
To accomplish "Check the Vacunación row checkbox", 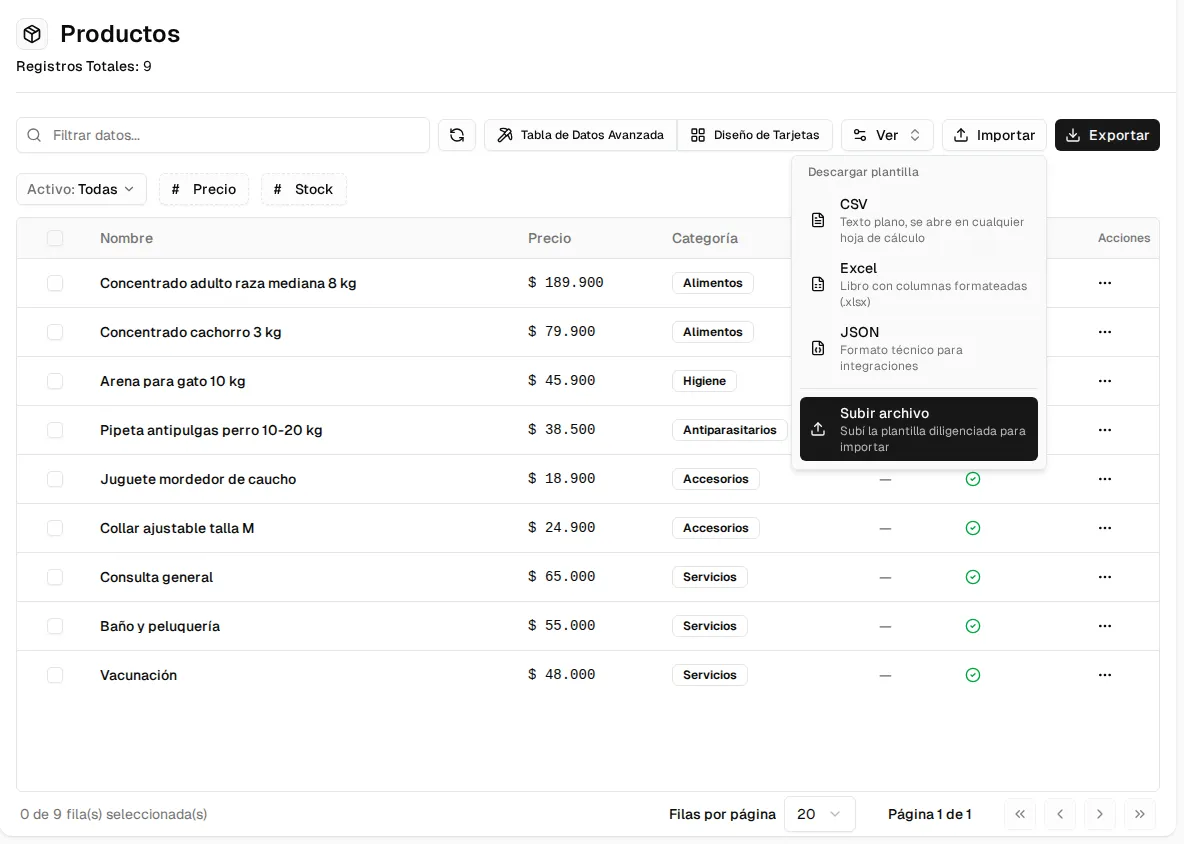I will coord(55,676).
